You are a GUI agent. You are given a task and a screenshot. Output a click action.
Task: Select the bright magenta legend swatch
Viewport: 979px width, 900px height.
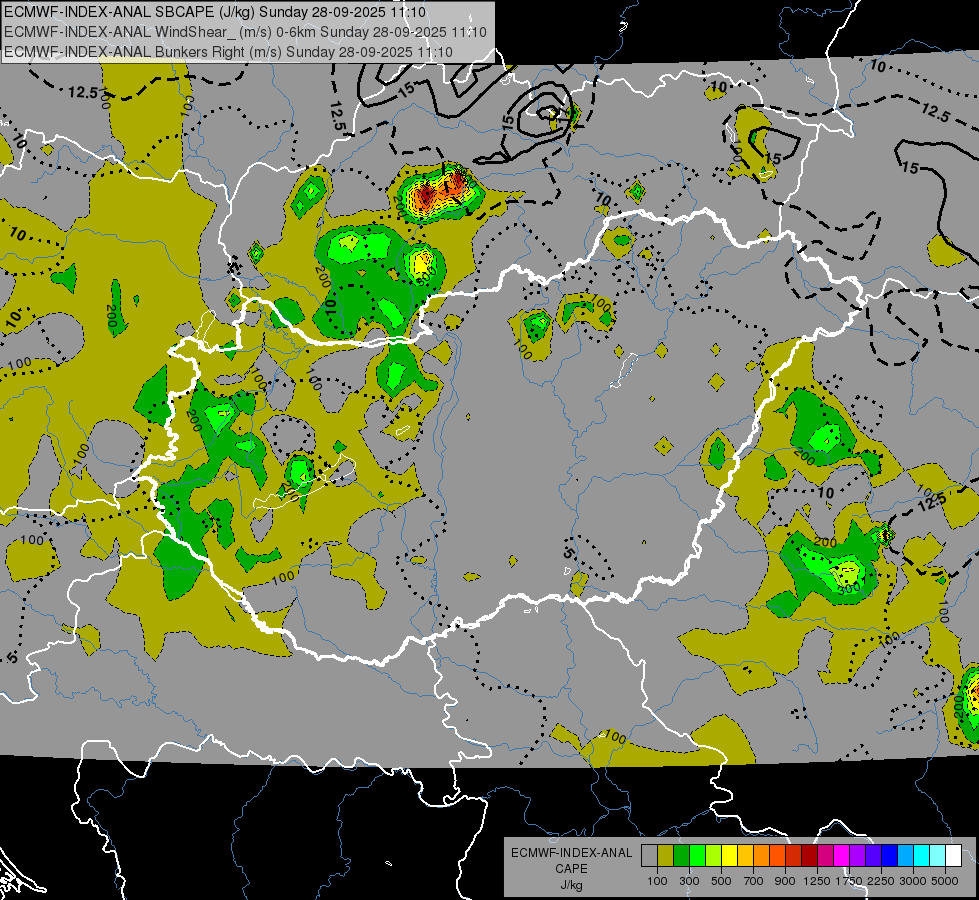(842, 856)
